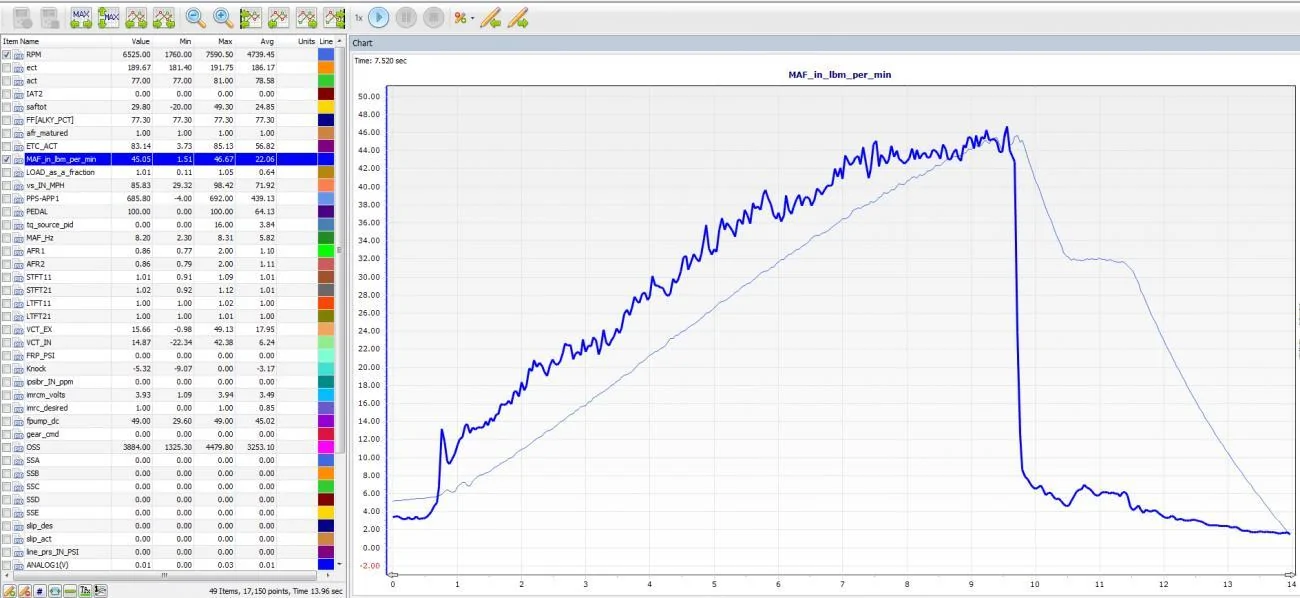Open the RPM line color swatch
The width and height of the screenshot is (1300, 598).
coord(326,54)
